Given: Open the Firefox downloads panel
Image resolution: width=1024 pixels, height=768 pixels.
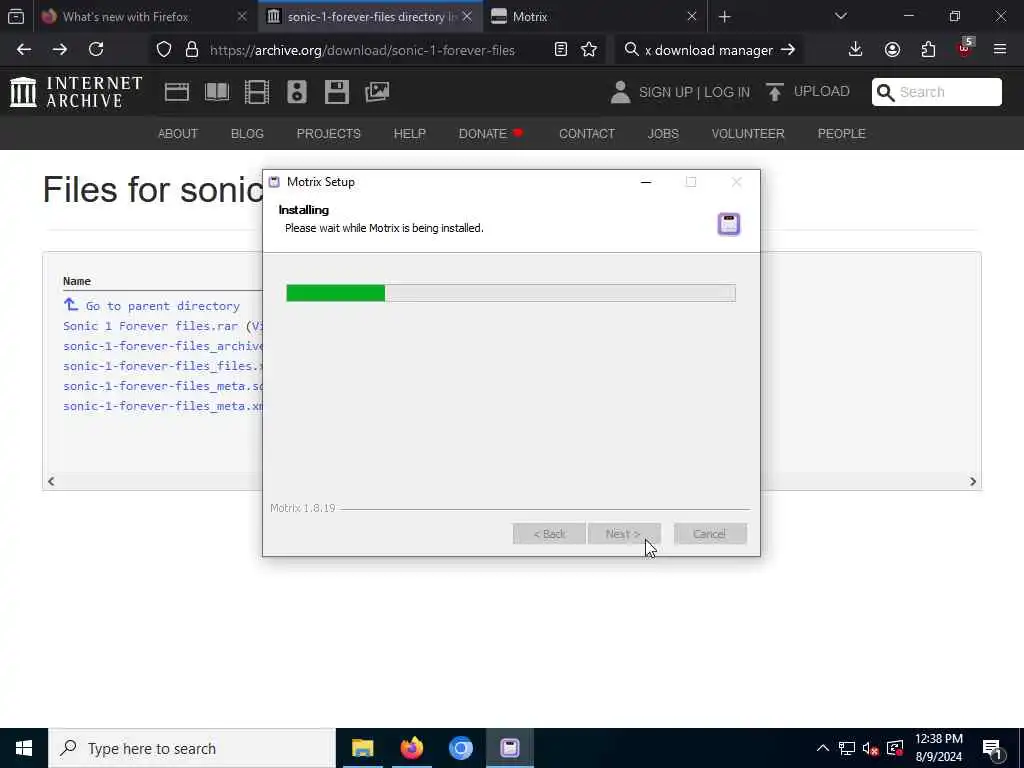Looking at the screenshot, I should 855,50.
